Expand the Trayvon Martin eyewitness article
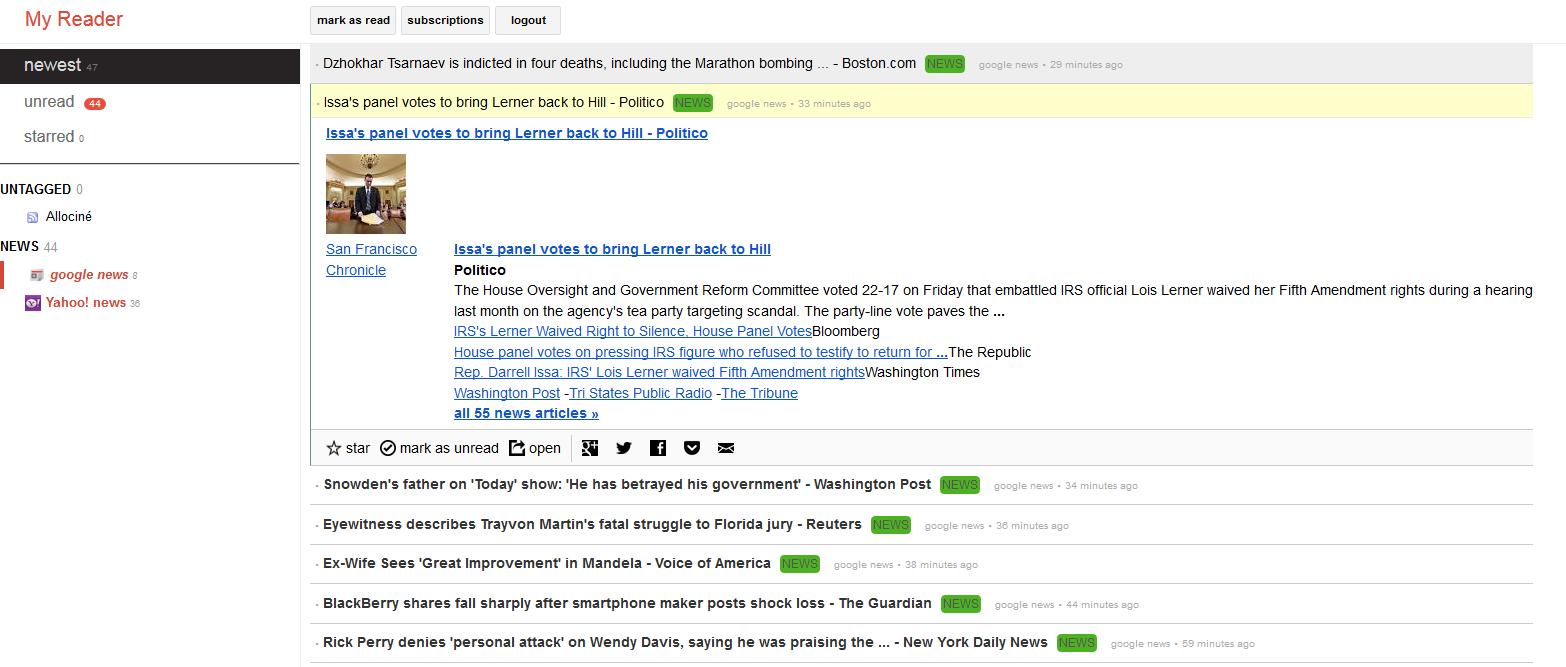The image size is (1566, 667). point(592,524)
